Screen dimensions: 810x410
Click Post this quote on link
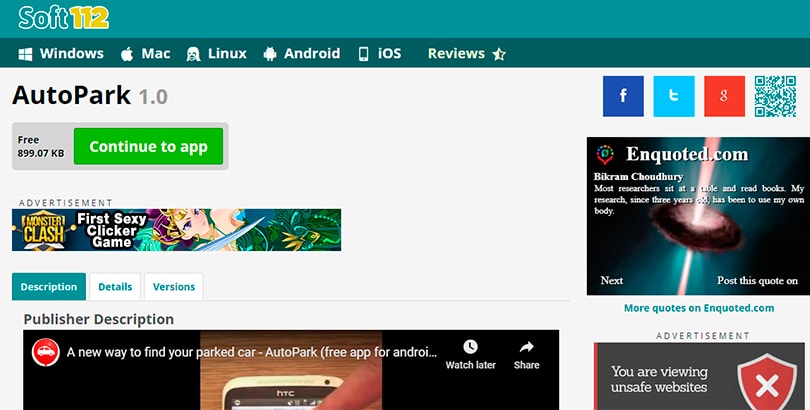[x=757, y=280]
